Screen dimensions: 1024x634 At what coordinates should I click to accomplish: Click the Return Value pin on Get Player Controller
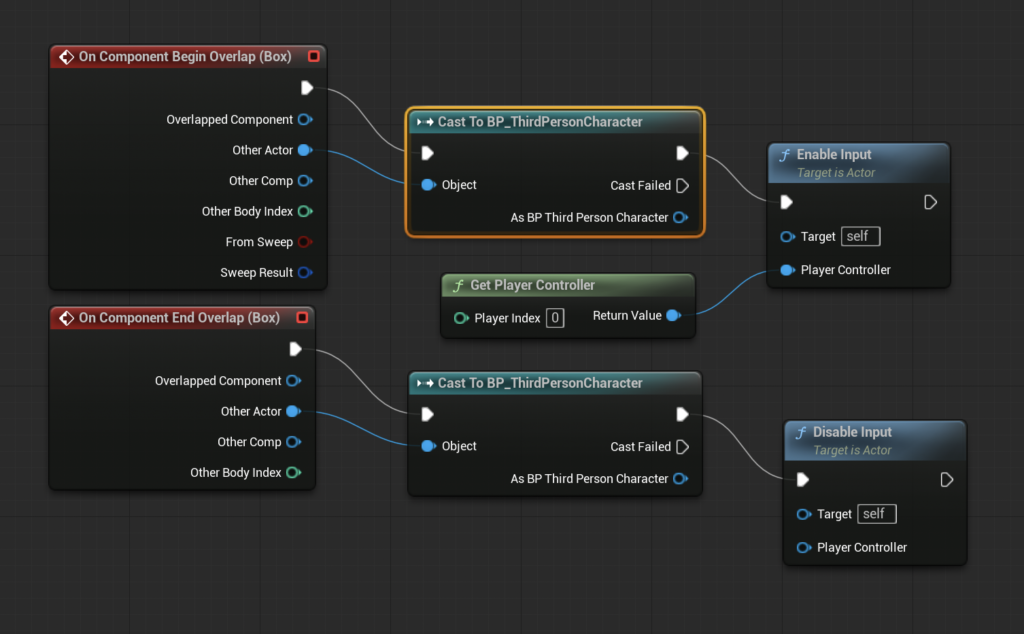pos(673,316)
